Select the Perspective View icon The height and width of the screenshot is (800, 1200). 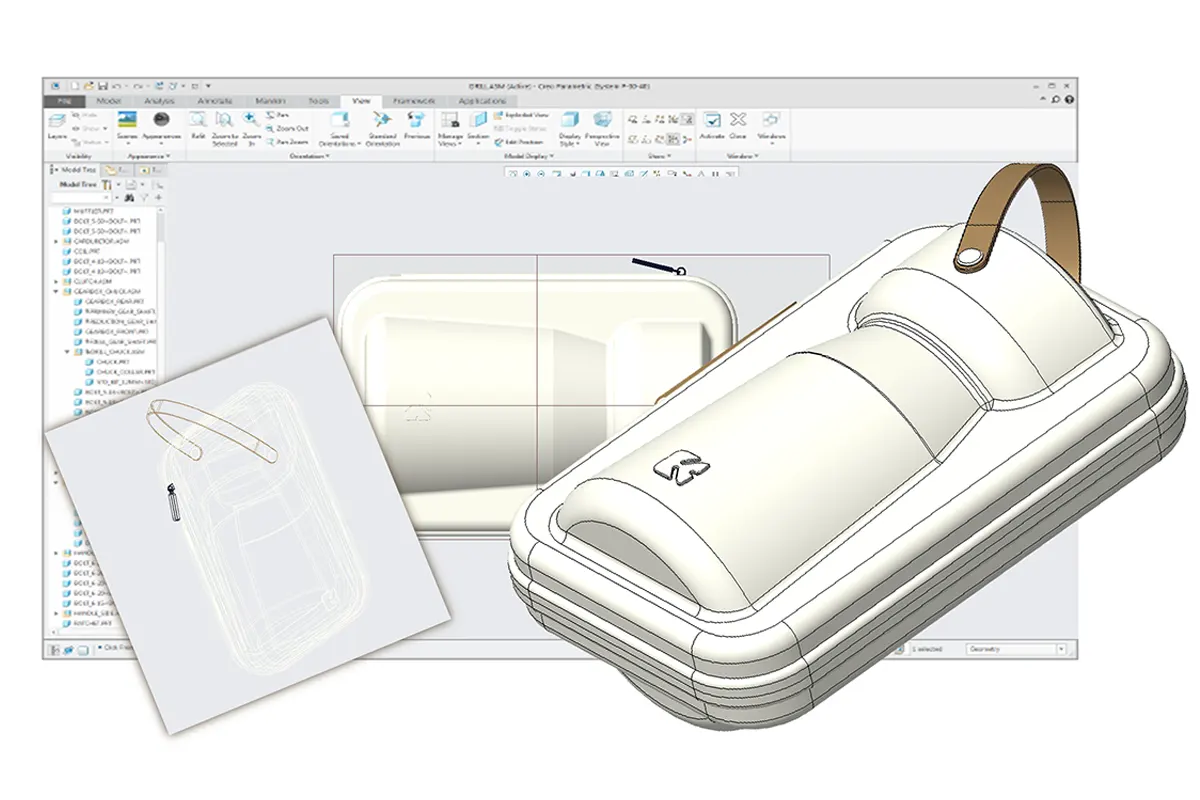(602, 121)
